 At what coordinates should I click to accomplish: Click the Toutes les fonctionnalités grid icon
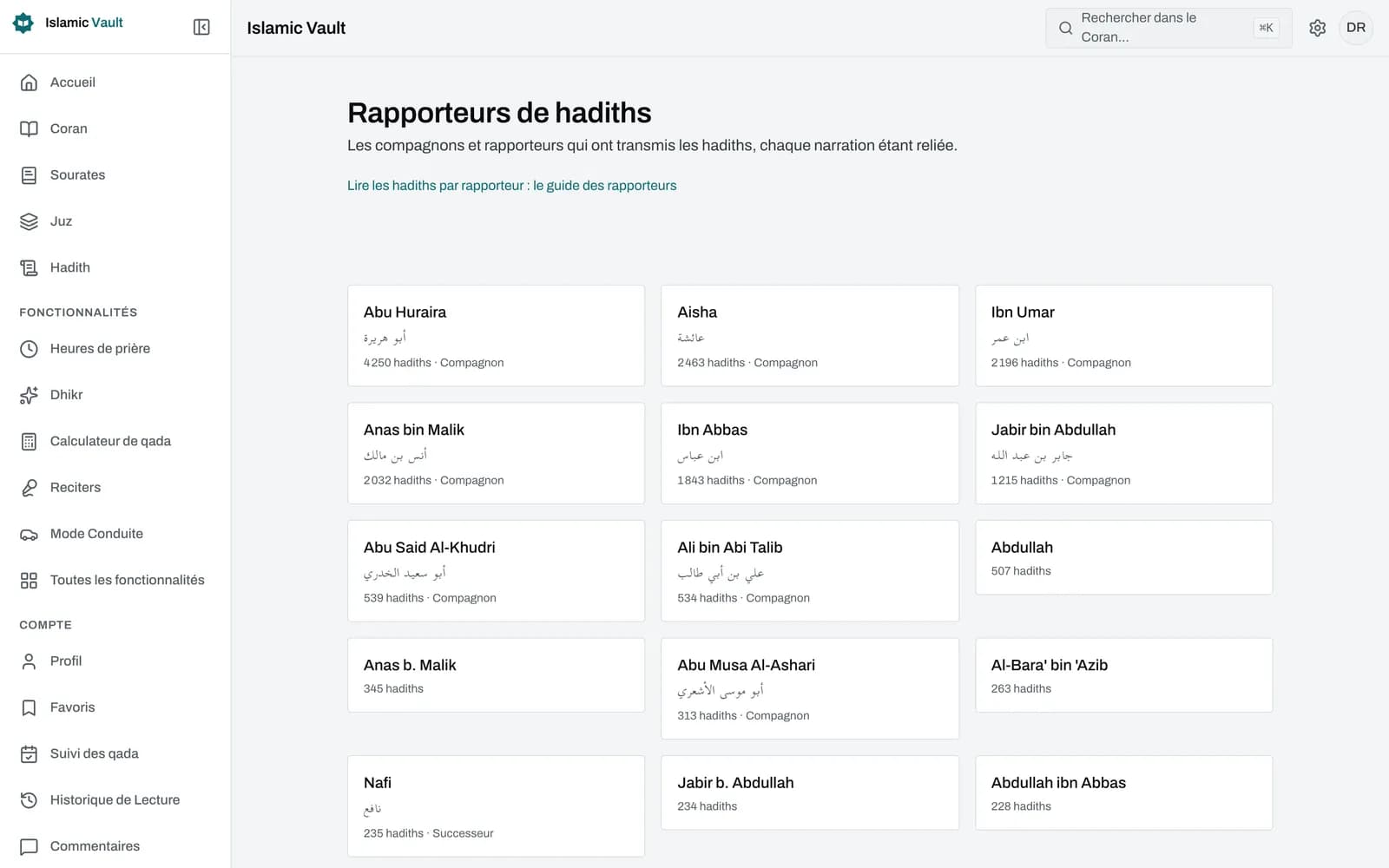click(29, 580)
